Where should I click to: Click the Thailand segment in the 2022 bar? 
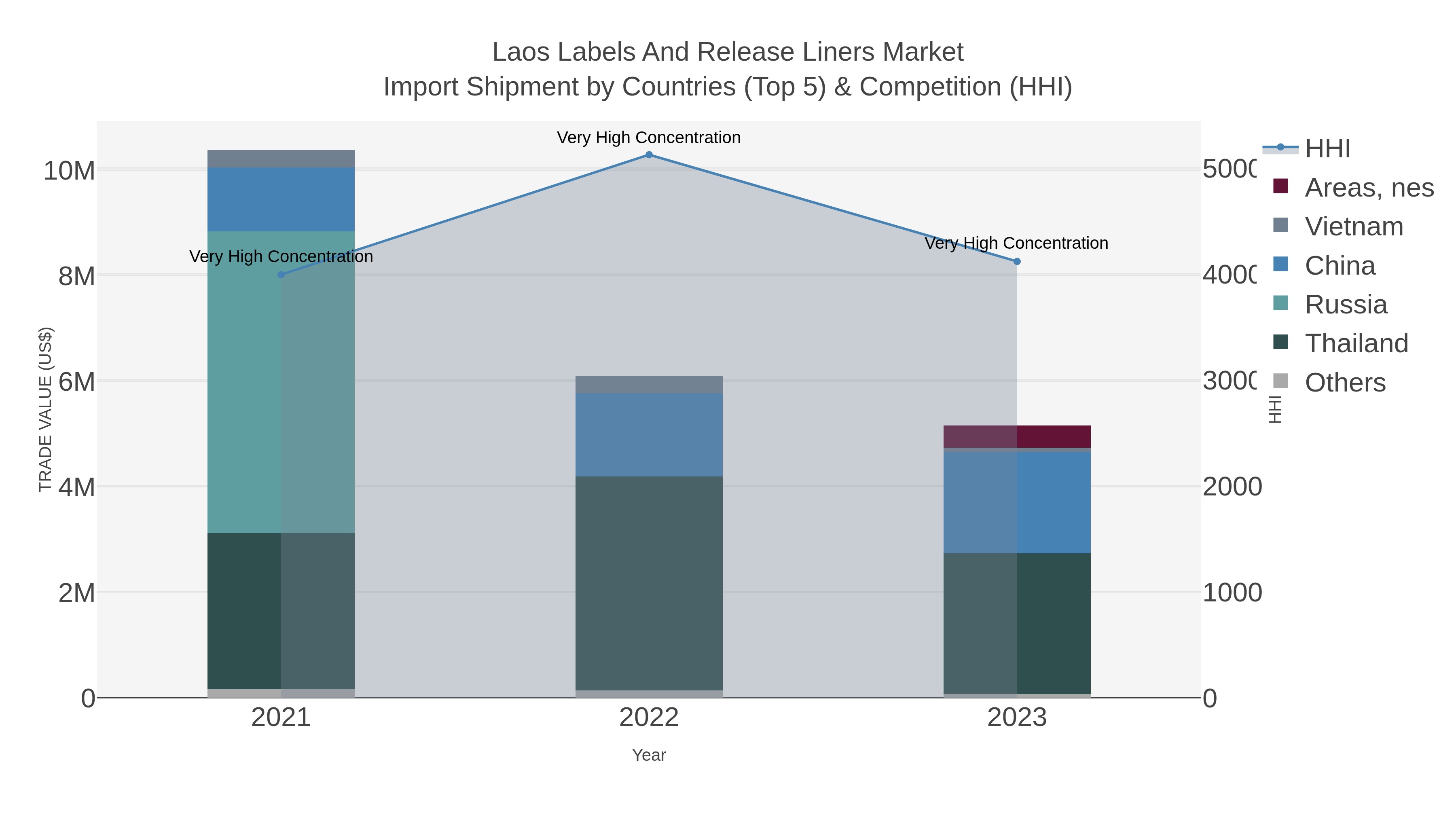(x=649, y=583)
